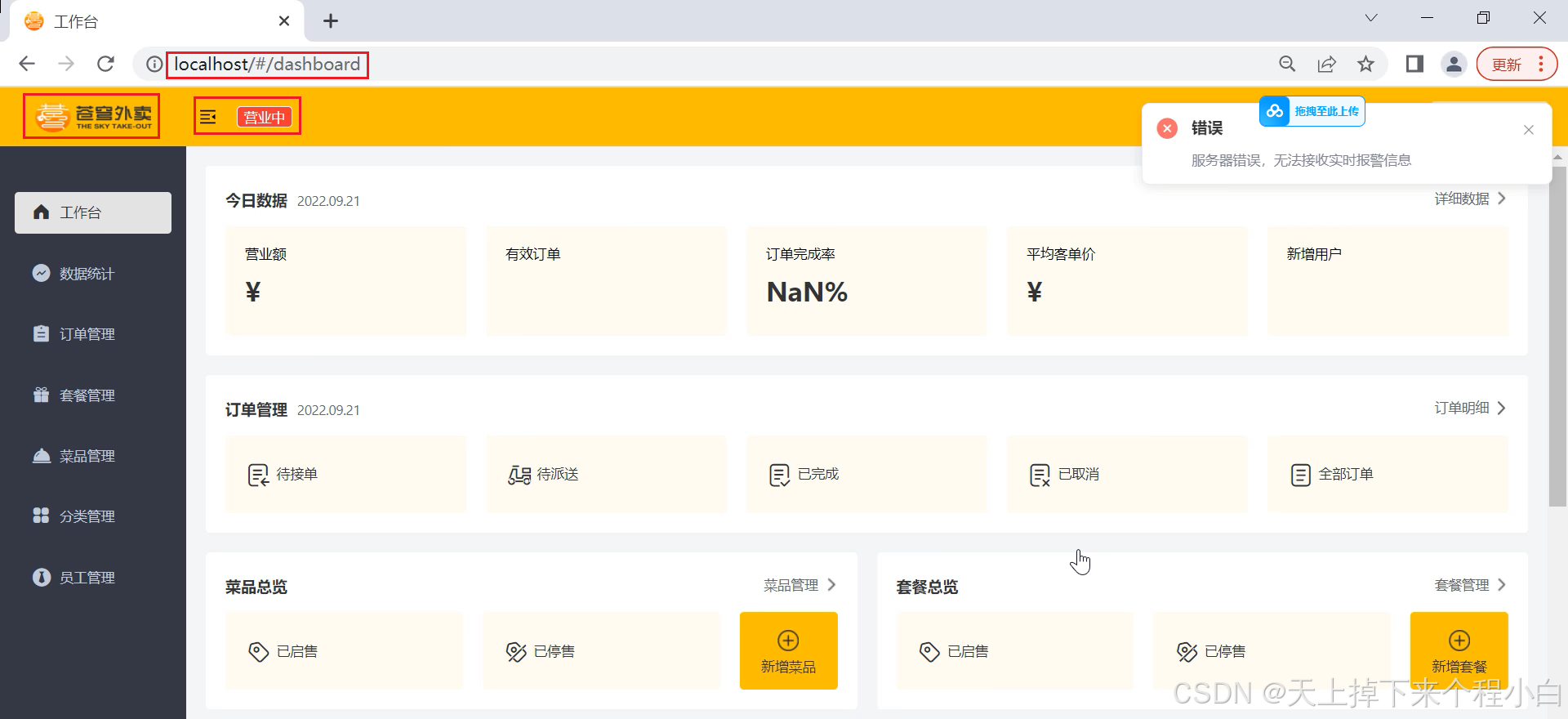Click the chevron next to 详细数据

click(x=1501, y=199)
